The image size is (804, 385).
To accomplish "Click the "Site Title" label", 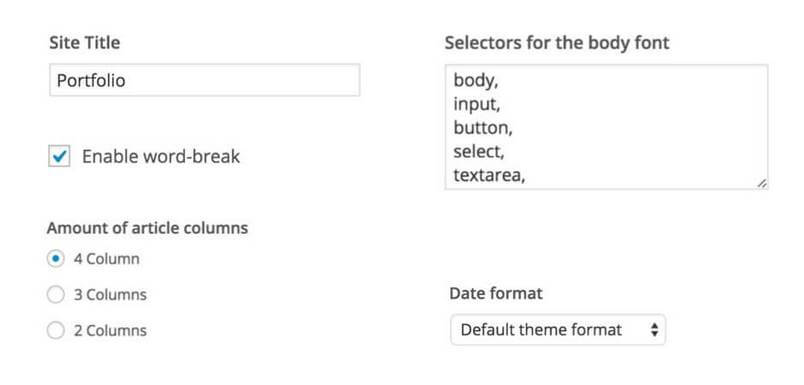I will pyautogui.click(x=85, y=43).
